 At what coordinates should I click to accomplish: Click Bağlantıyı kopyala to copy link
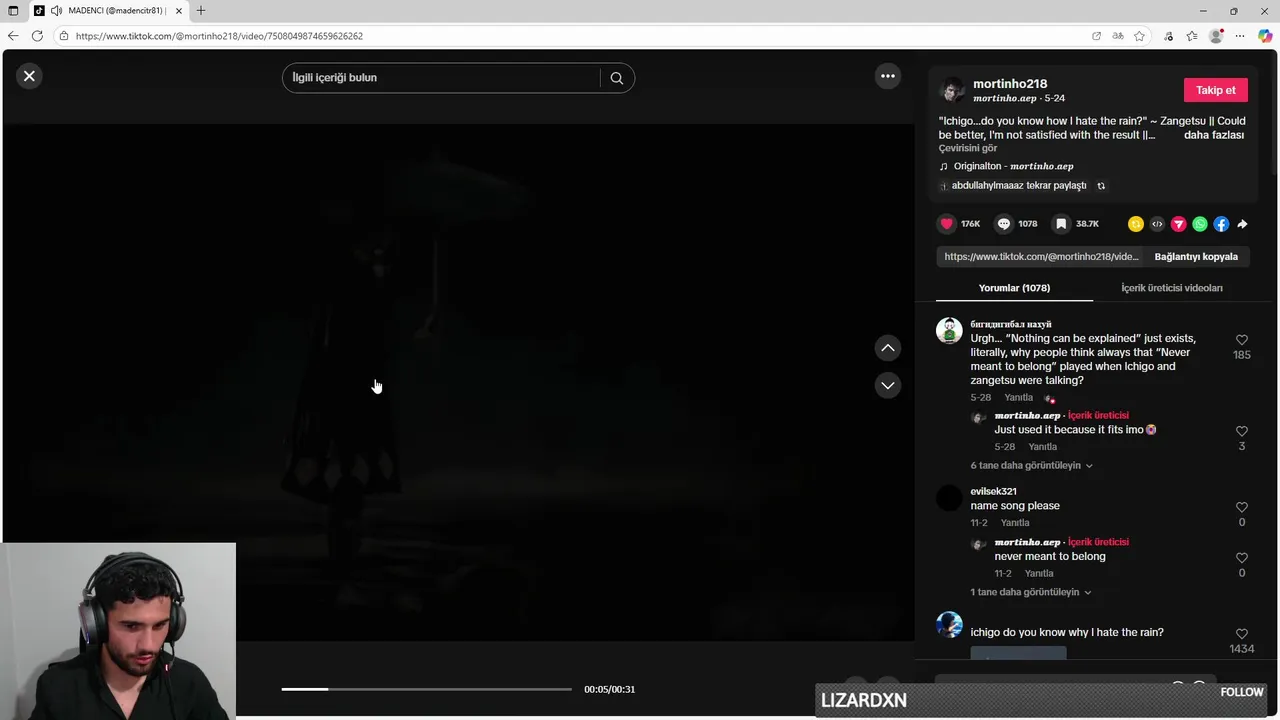coord(1196,257)
